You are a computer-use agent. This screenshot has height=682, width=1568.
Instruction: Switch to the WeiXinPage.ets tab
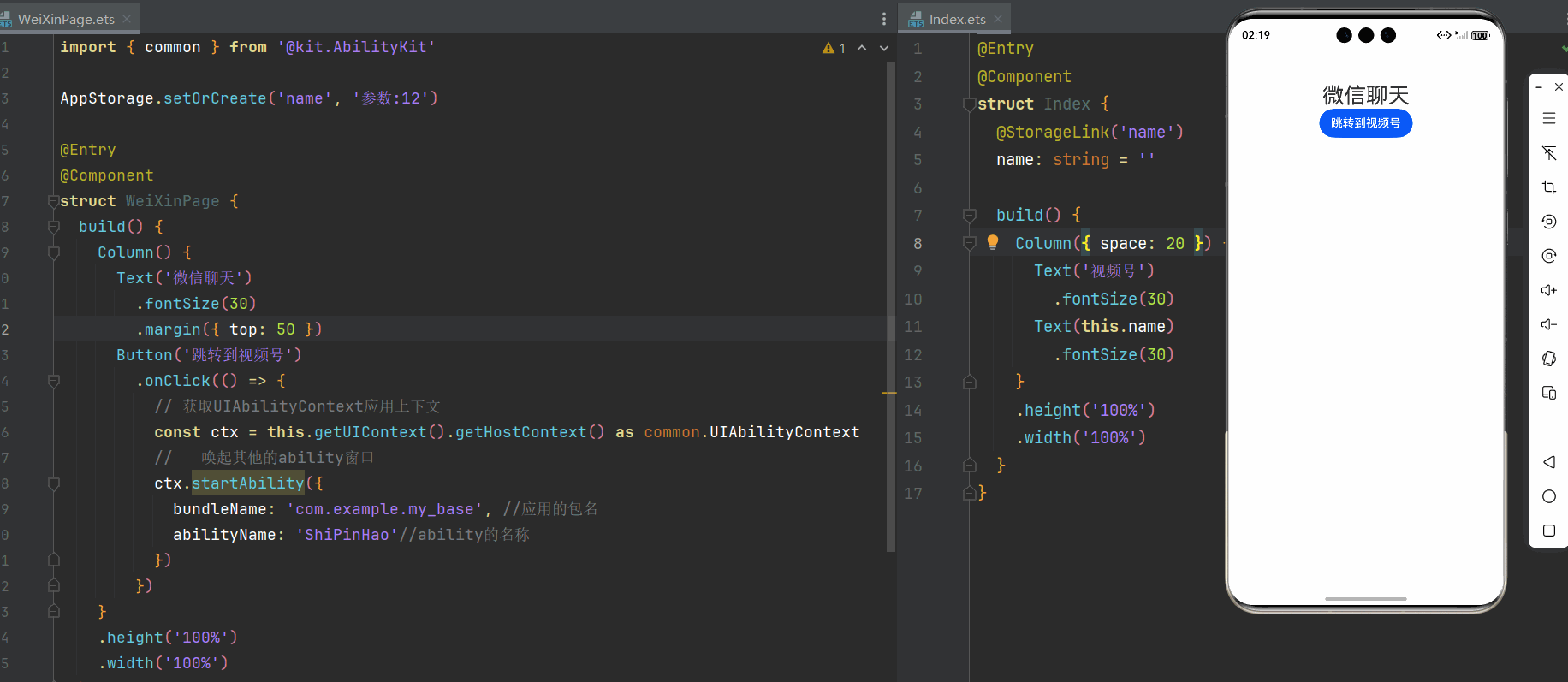[66, 19]
